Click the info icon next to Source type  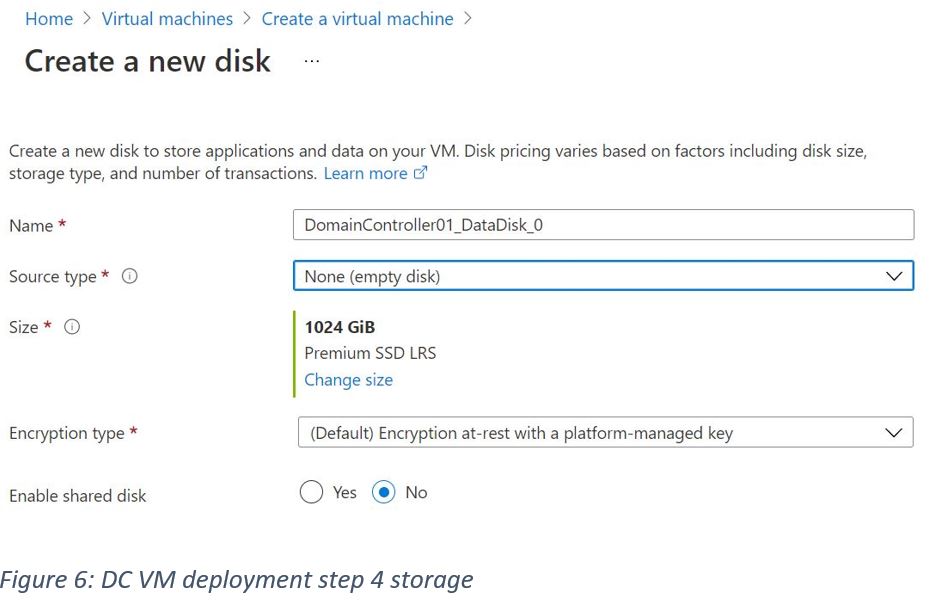[129, 276]
